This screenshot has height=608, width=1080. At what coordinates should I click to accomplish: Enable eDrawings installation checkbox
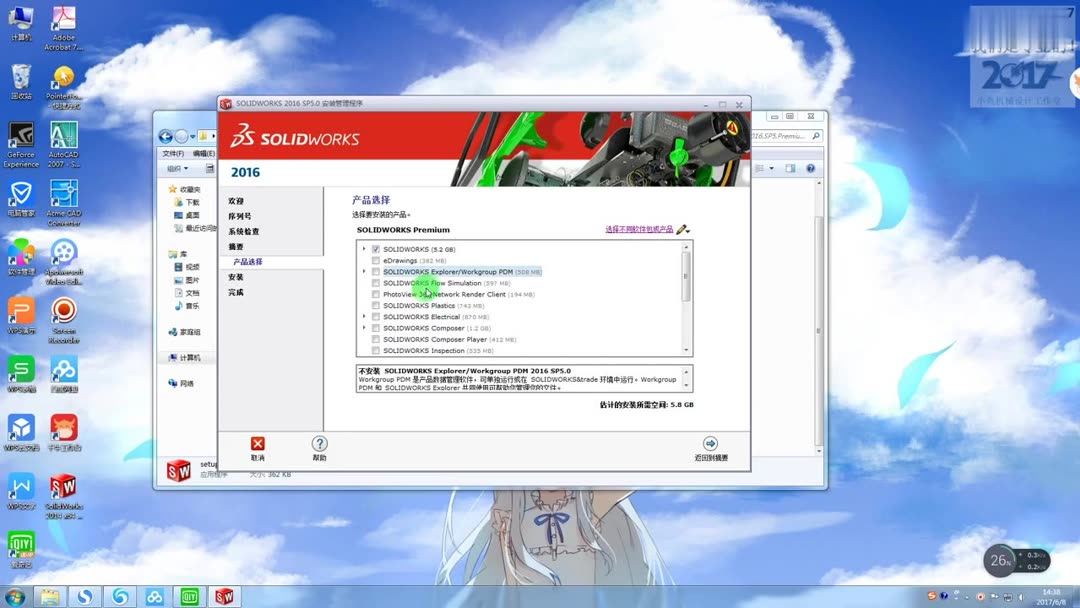coord(375,261)
